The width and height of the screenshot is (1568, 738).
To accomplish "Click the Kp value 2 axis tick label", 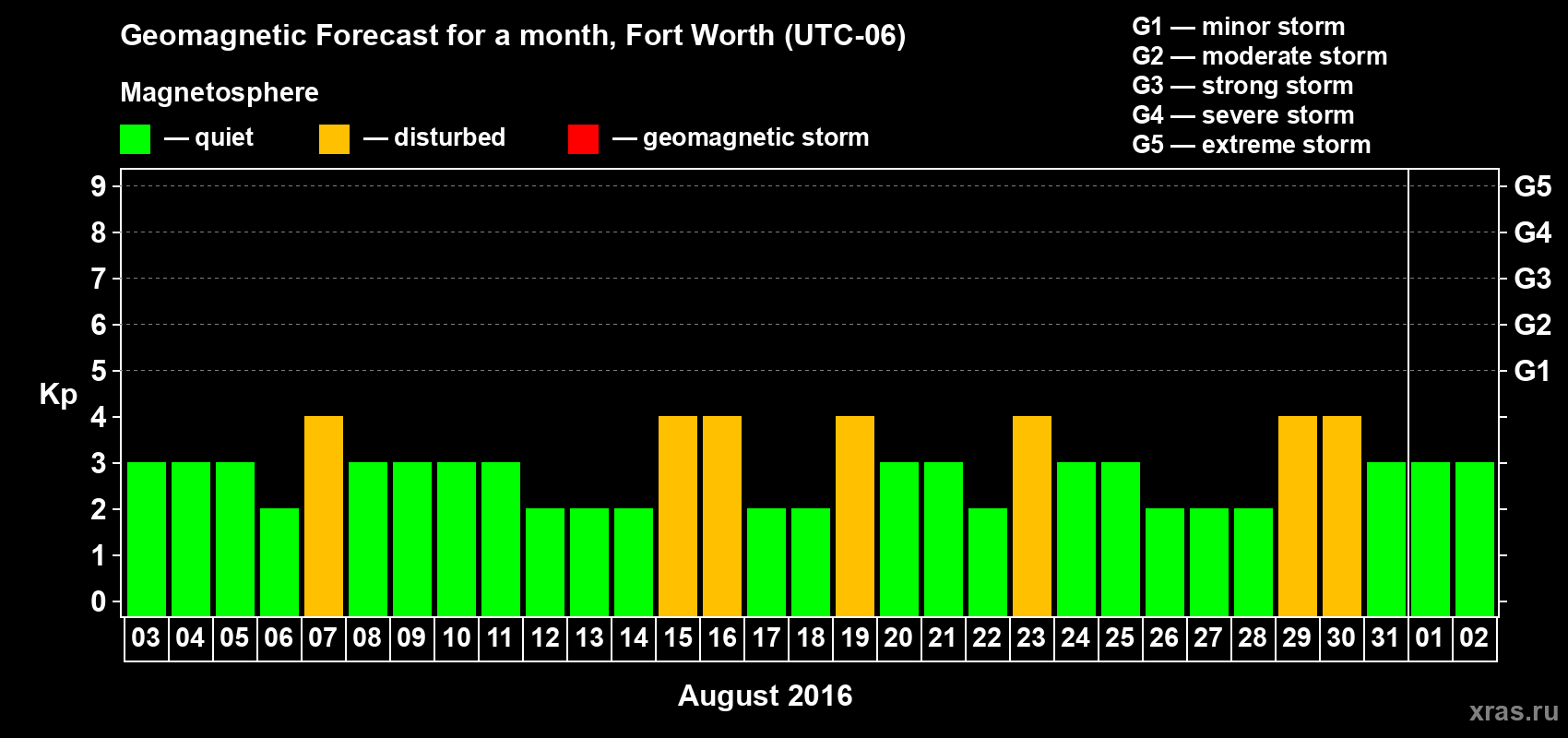I will pos(99,509).
